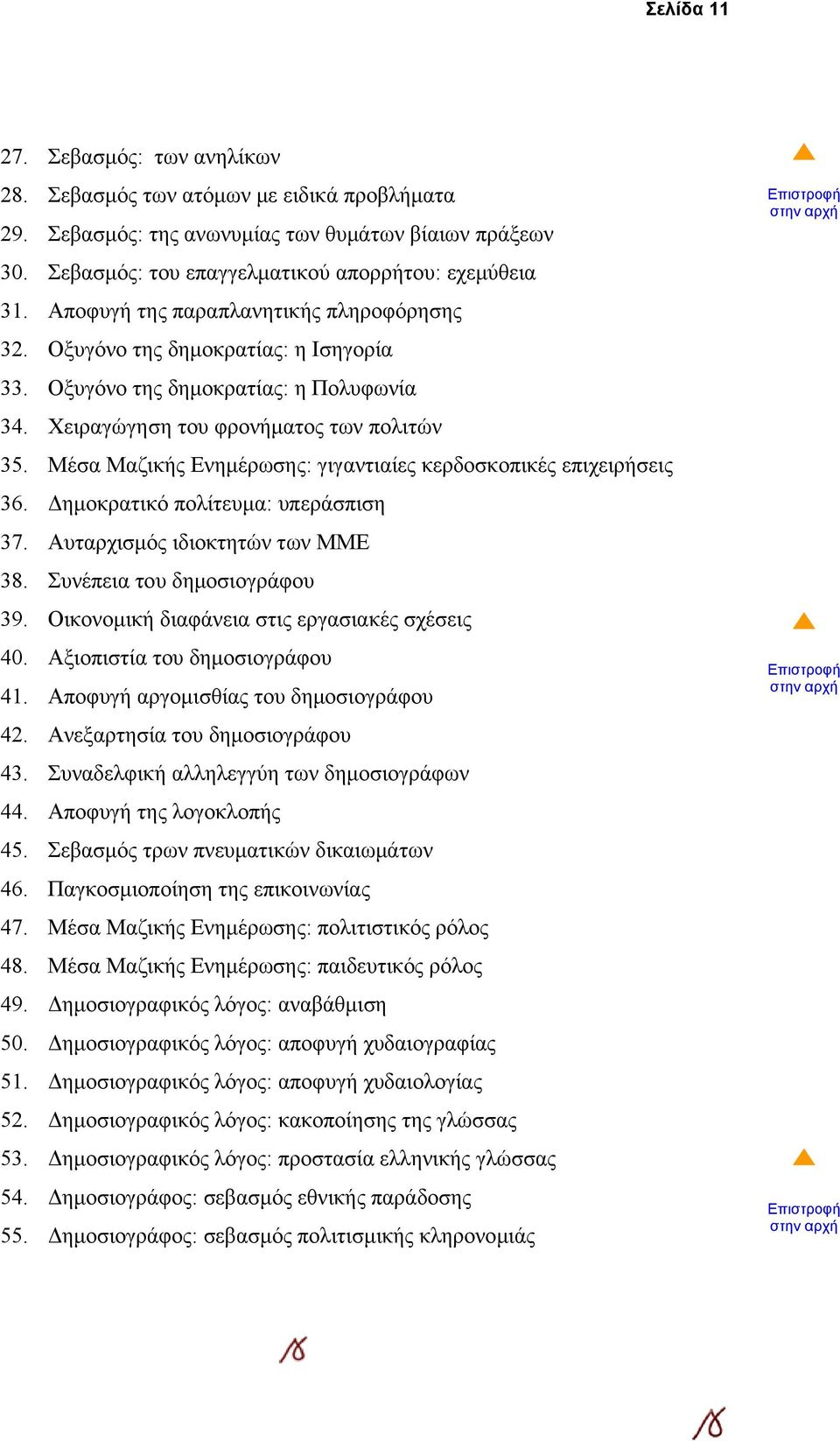Image resolution: width=840 pixels, height=1441 pixels.
Task: Select entry 27 'Σεβασμός: των ανηλίκων'
Action: tap(164, 158)
